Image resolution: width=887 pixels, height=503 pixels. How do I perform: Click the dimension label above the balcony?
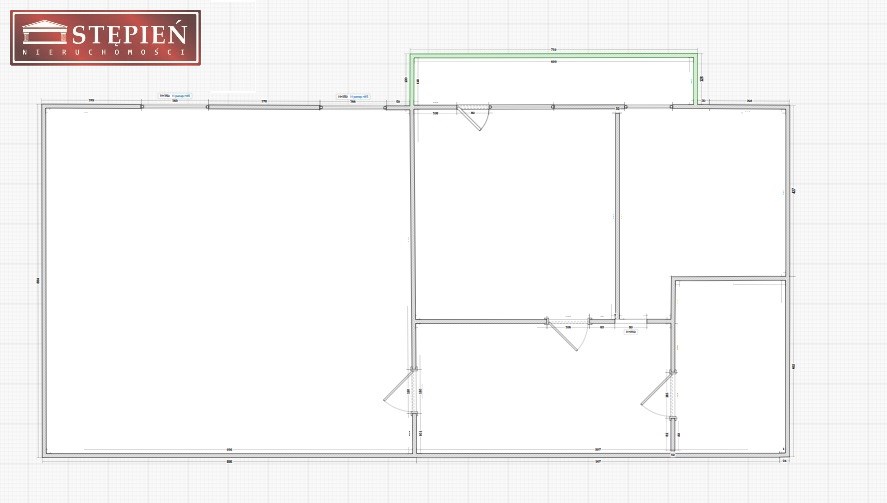point(553,50)
